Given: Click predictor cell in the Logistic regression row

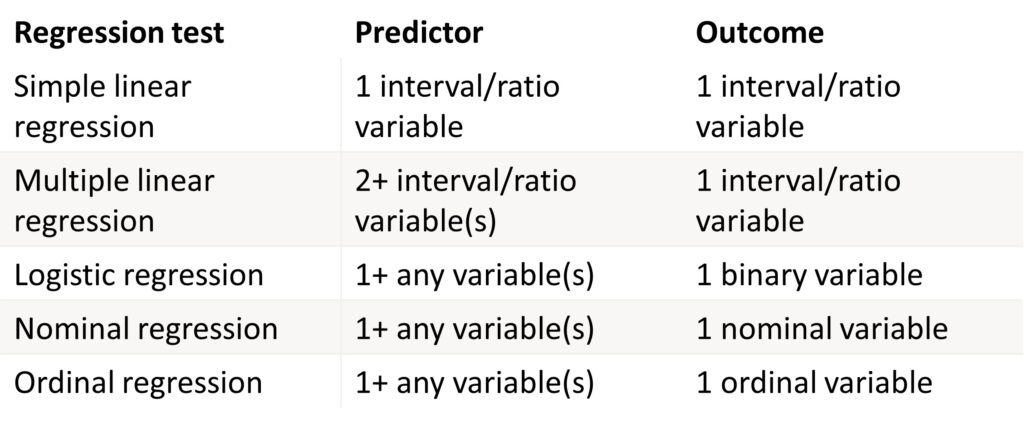Looking at the screenshot, I should click(475, 276).
